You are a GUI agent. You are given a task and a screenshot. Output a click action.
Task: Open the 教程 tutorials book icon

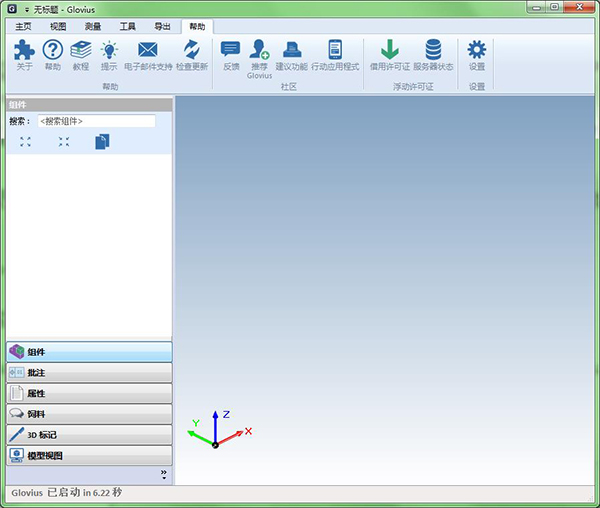[80, 50]
